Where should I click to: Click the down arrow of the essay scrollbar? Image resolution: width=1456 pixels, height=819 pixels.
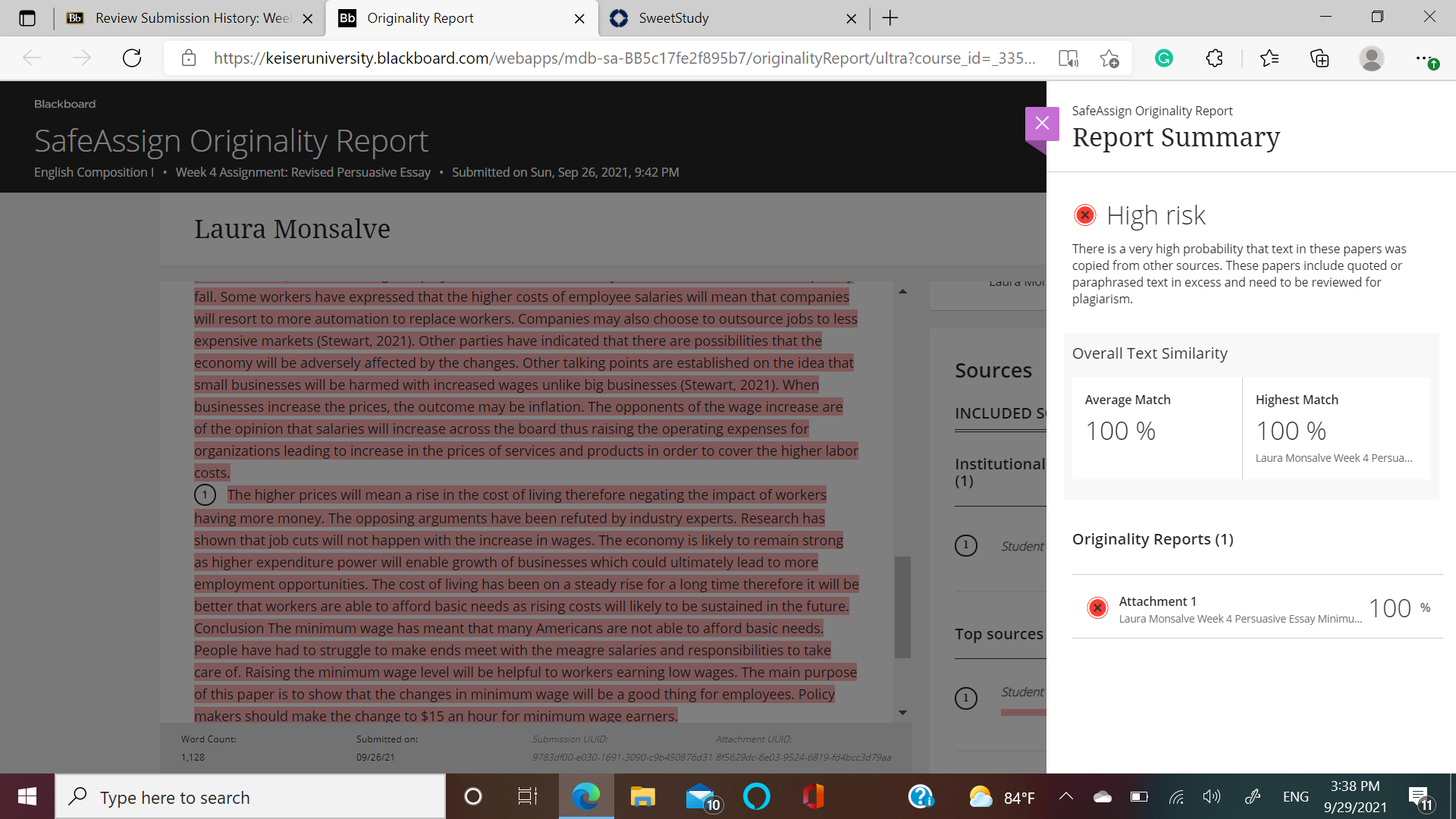click(902, 713)
